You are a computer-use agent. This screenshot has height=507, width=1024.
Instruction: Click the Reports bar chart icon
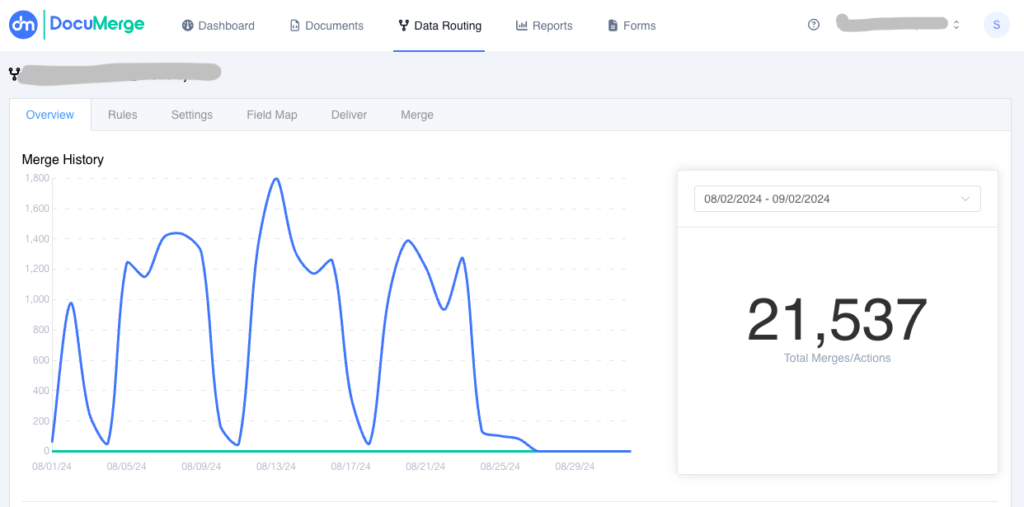(521, 25)
